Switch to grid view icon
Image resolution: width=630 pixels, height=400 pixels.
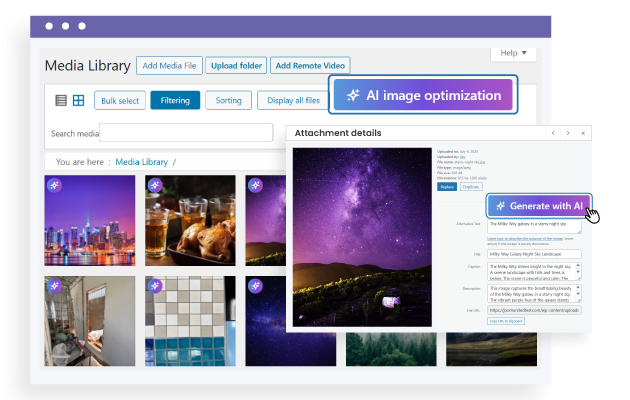[79, 100]
